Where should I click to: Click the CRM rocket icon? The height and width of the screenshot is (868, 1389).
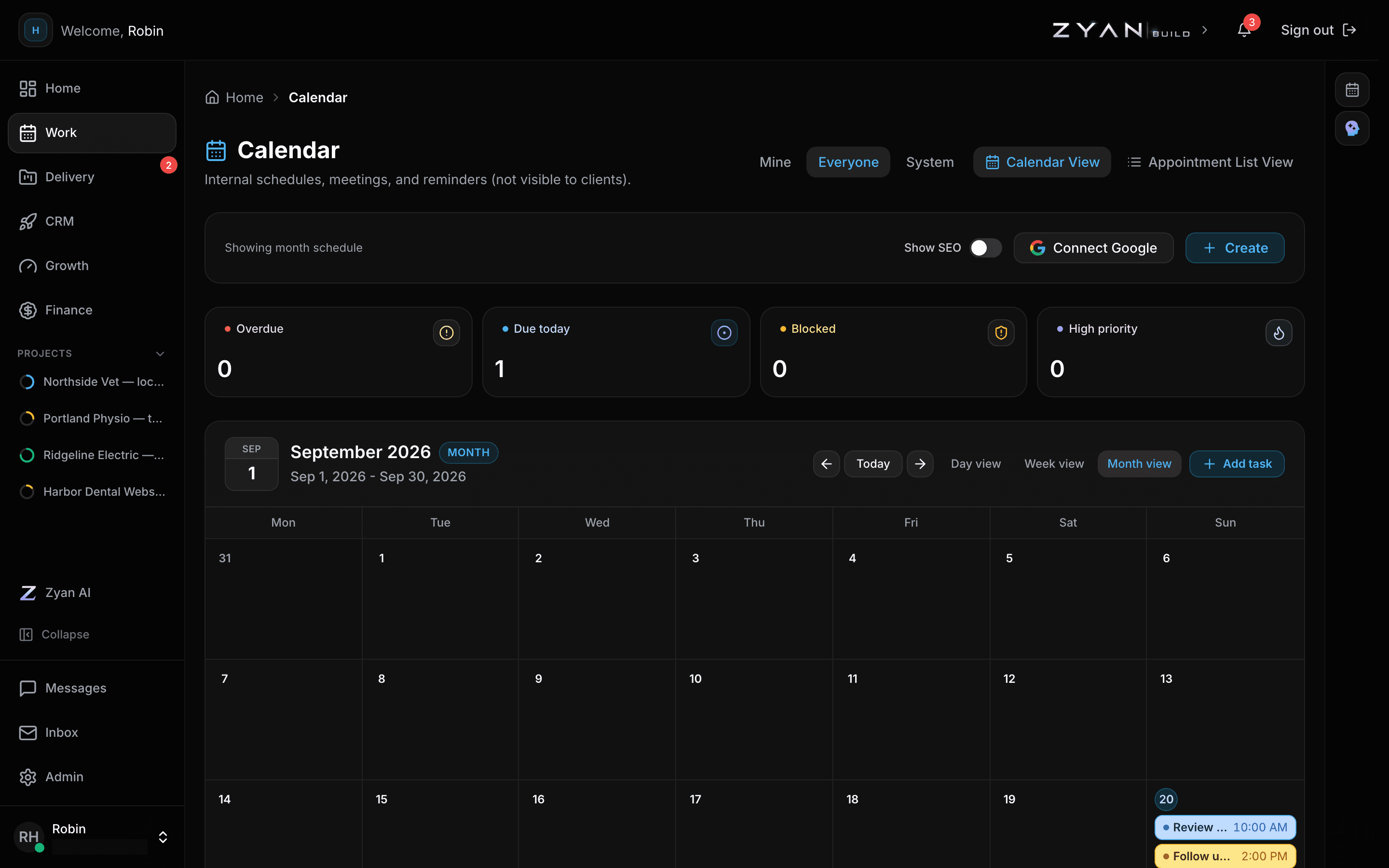(27, 221)
